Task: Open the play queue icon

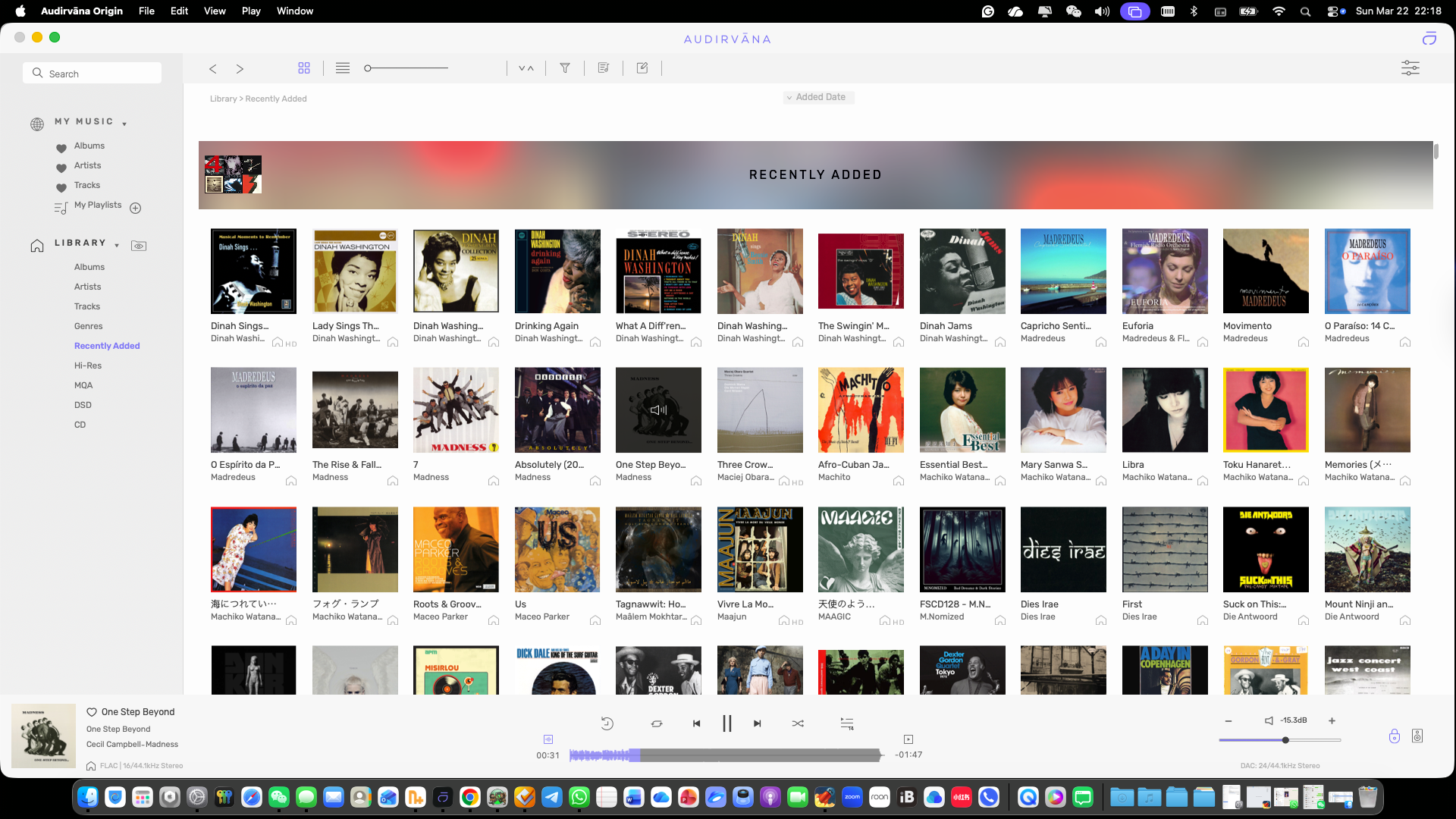Action: 847,723
